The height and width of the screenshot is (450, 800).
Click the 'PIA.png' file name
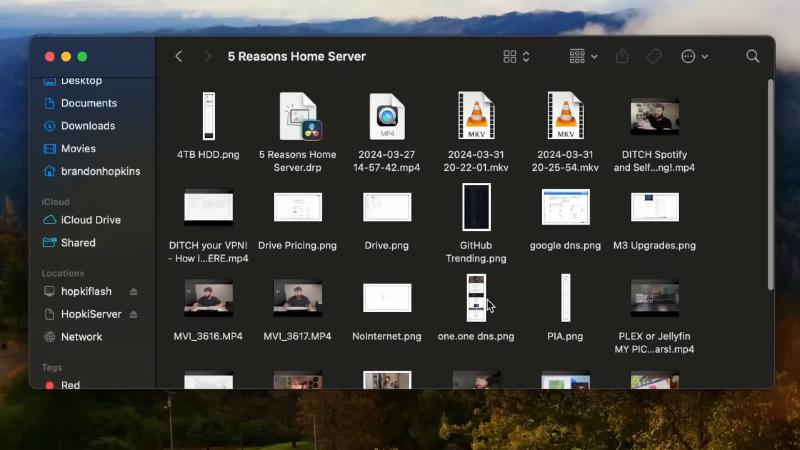tap(565, 336)
